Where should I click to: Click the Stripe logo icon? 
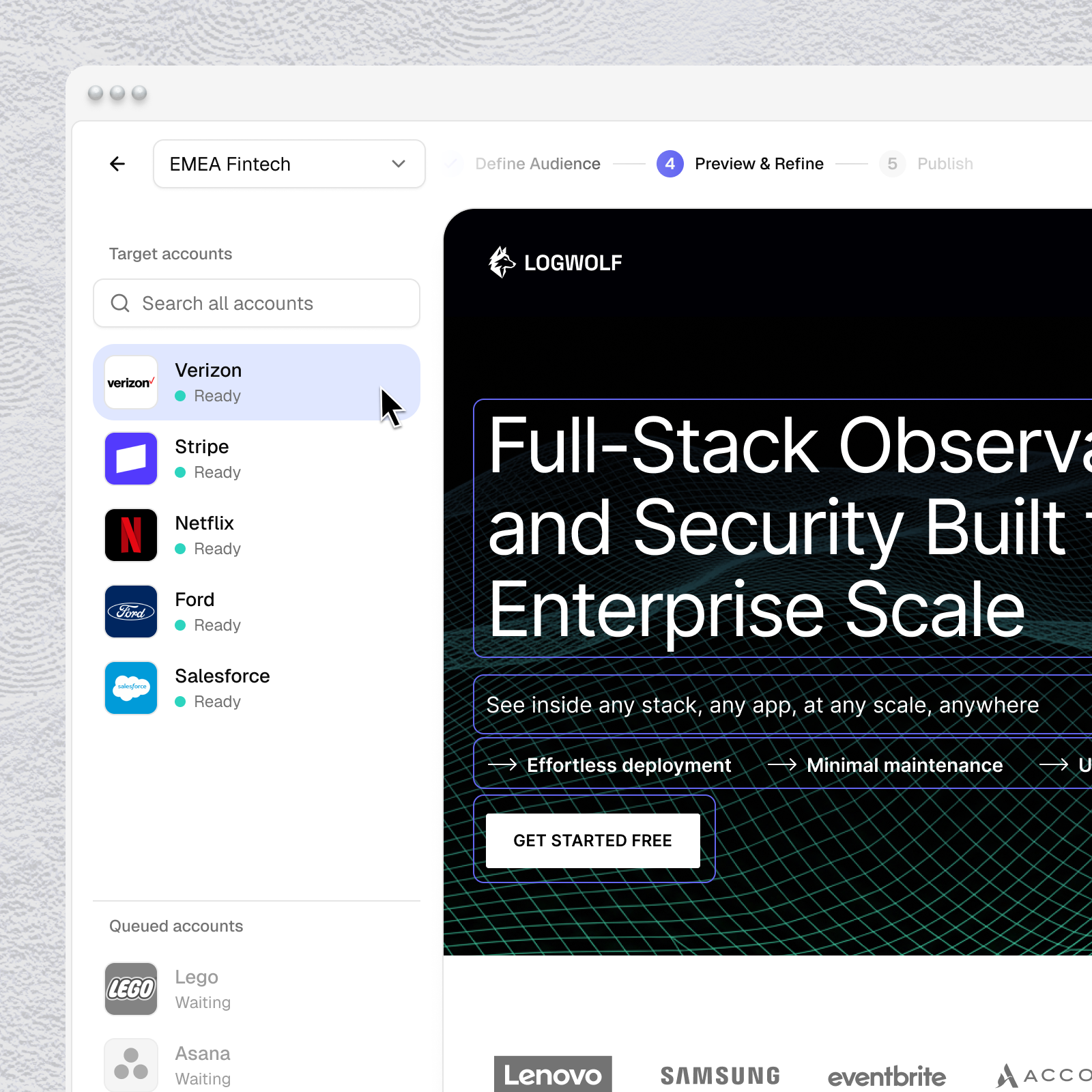(131, 459)
